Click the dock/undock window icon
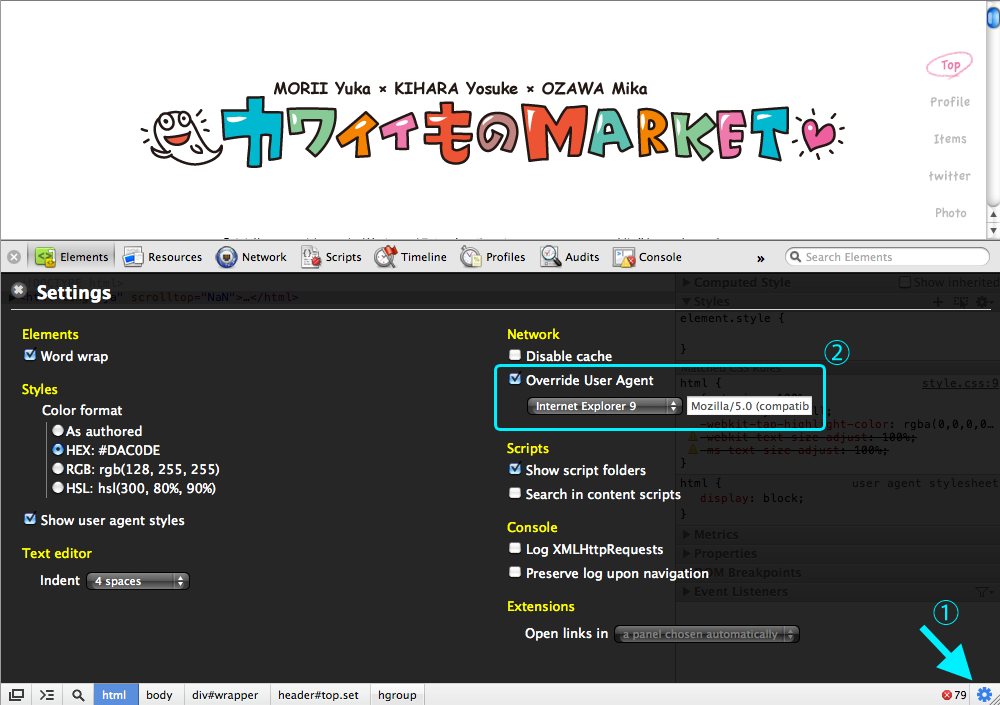The height and width of the screenshot is (705, 1000). point(17,695)
